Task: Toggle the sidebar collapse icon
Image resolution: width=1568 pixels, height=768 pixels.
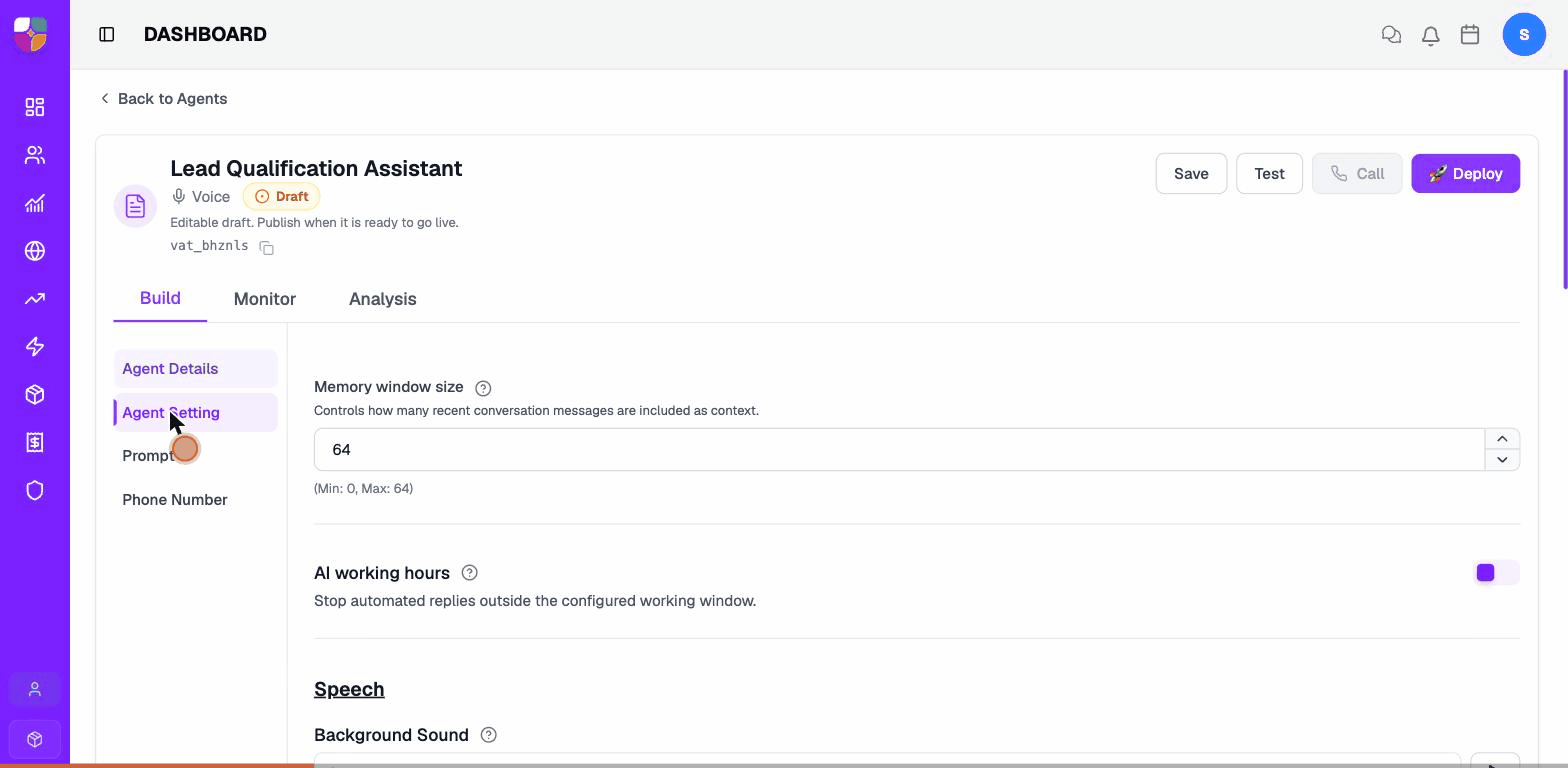Action: click(x=107, y=34)
